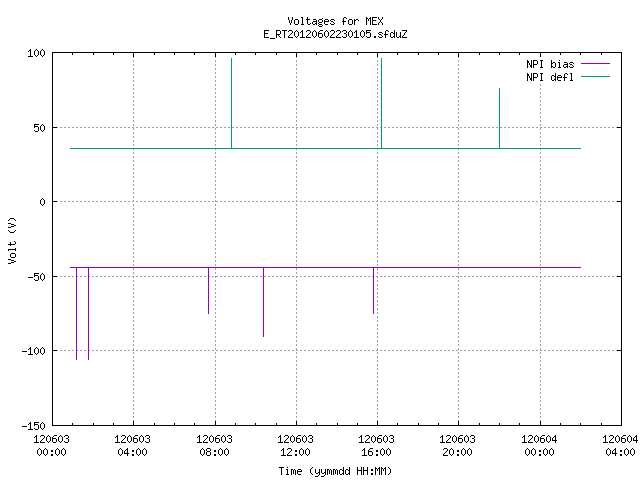
Task: Click the x-axis tick label 120603 12:00
Action: [x=295, y=446]
